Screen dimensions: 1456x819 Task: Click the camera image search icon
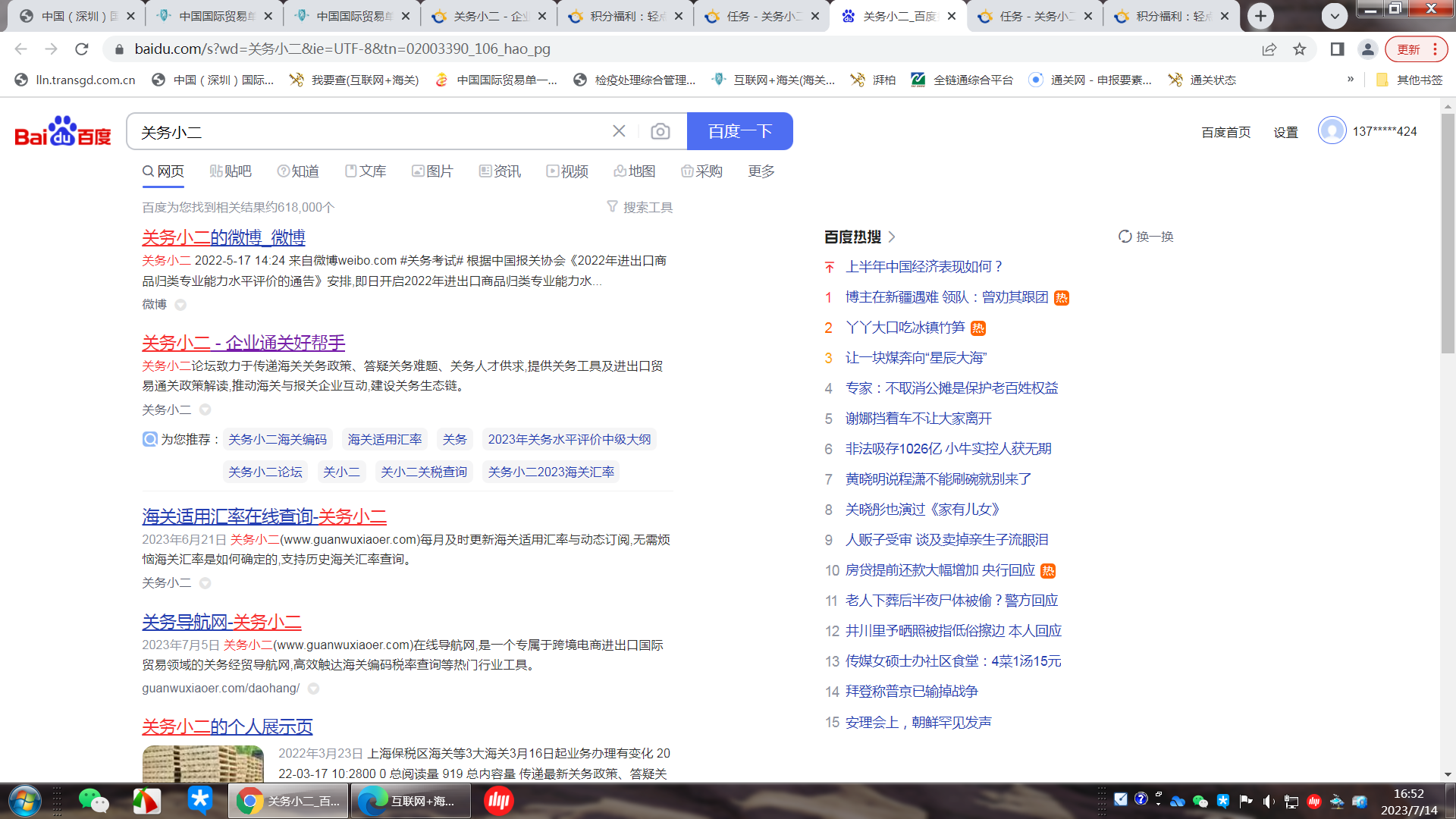tap(660, 132)
